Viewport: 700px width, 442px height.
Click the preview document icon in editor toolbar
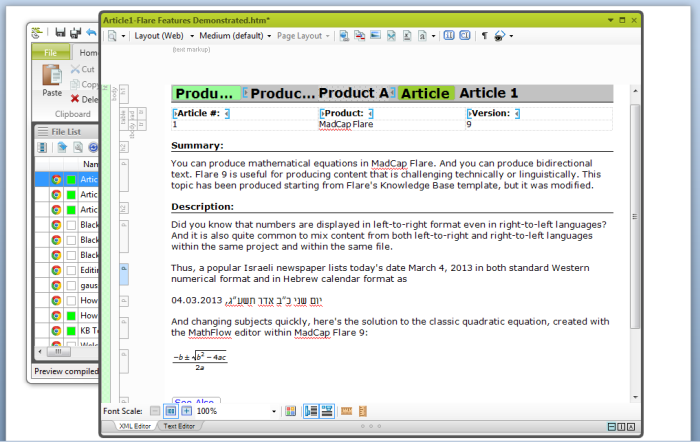tap(112, 36)
